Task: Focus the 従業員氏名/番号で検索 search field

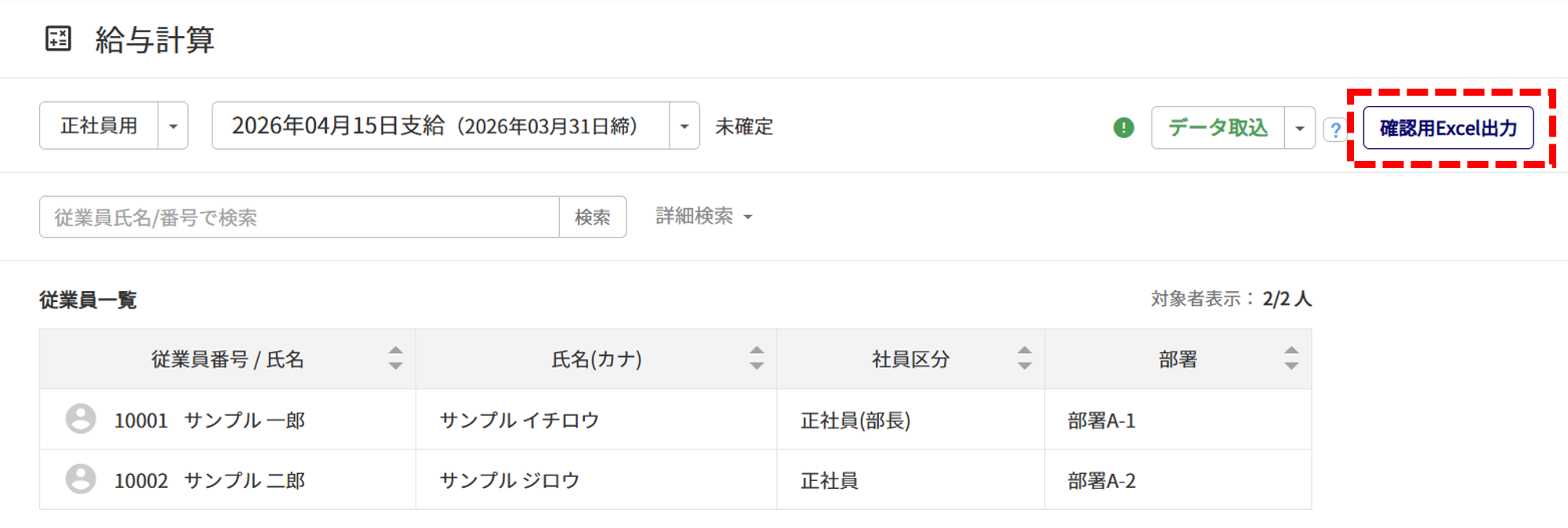Action: pyautogui.click(x=299, y=217)
